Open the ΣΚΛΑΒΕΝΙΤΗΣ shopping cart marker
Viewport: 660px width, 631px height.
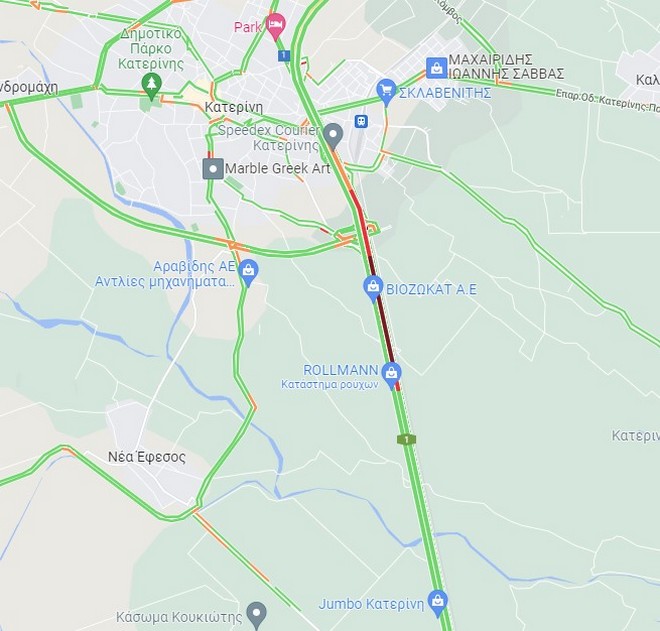(386, 91)
